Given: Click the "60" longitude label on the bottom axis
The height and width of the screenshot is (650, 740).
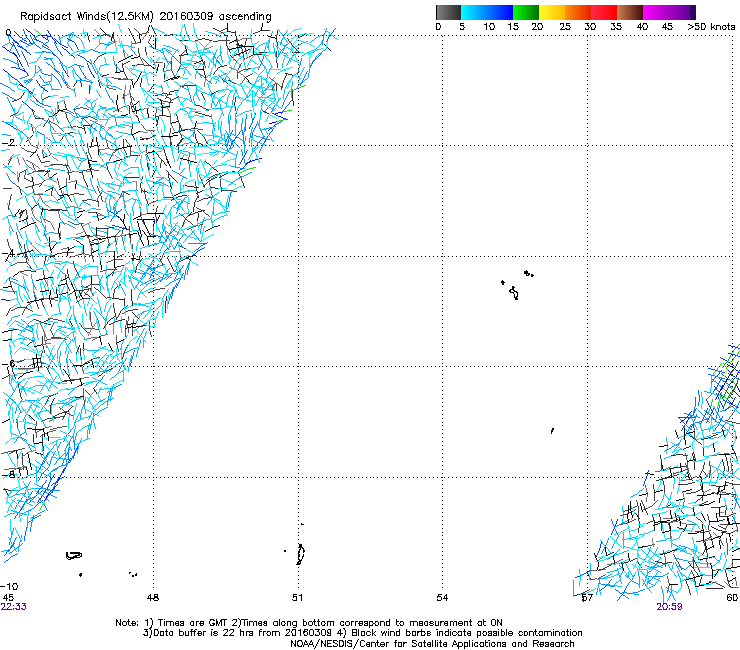Looking at the screenshot, I should (x=732, y=598).
